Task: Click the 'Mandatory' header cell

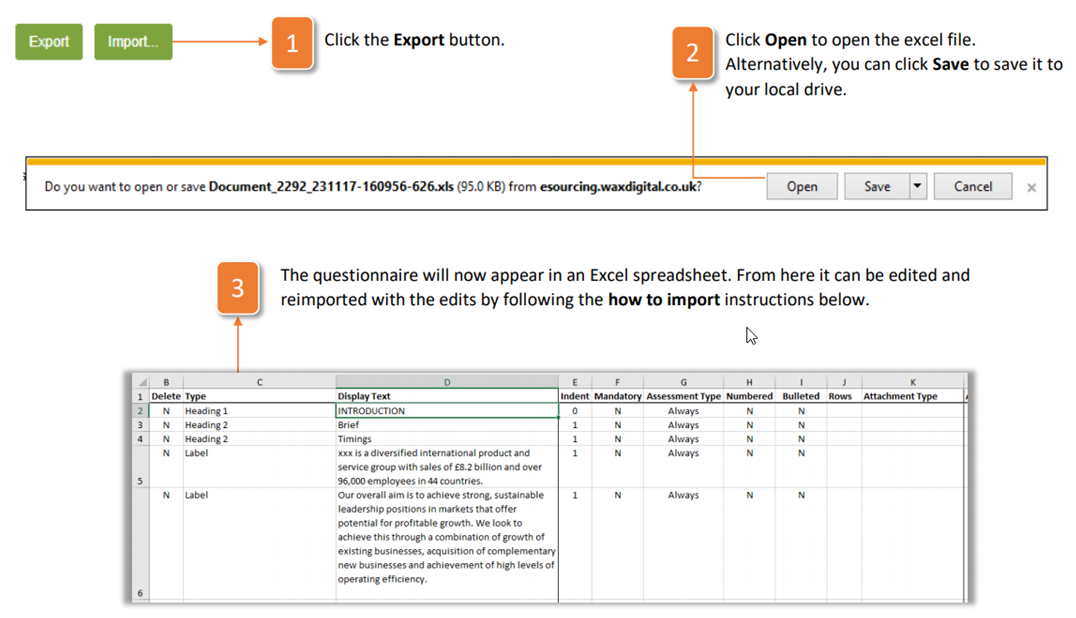Action: pyautogui.click(x=618, y=396)
